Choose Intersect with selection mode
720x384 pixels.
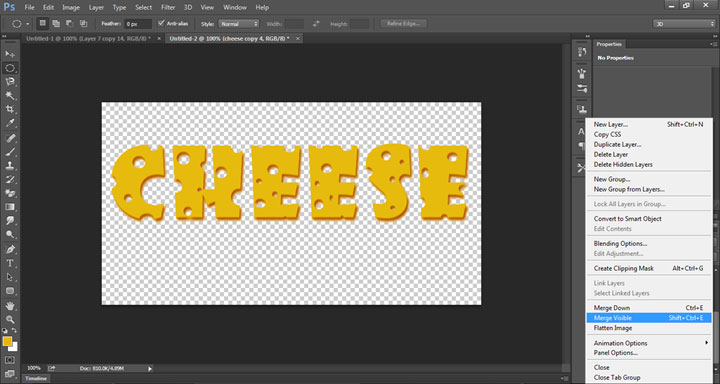[x=83, y=23]
